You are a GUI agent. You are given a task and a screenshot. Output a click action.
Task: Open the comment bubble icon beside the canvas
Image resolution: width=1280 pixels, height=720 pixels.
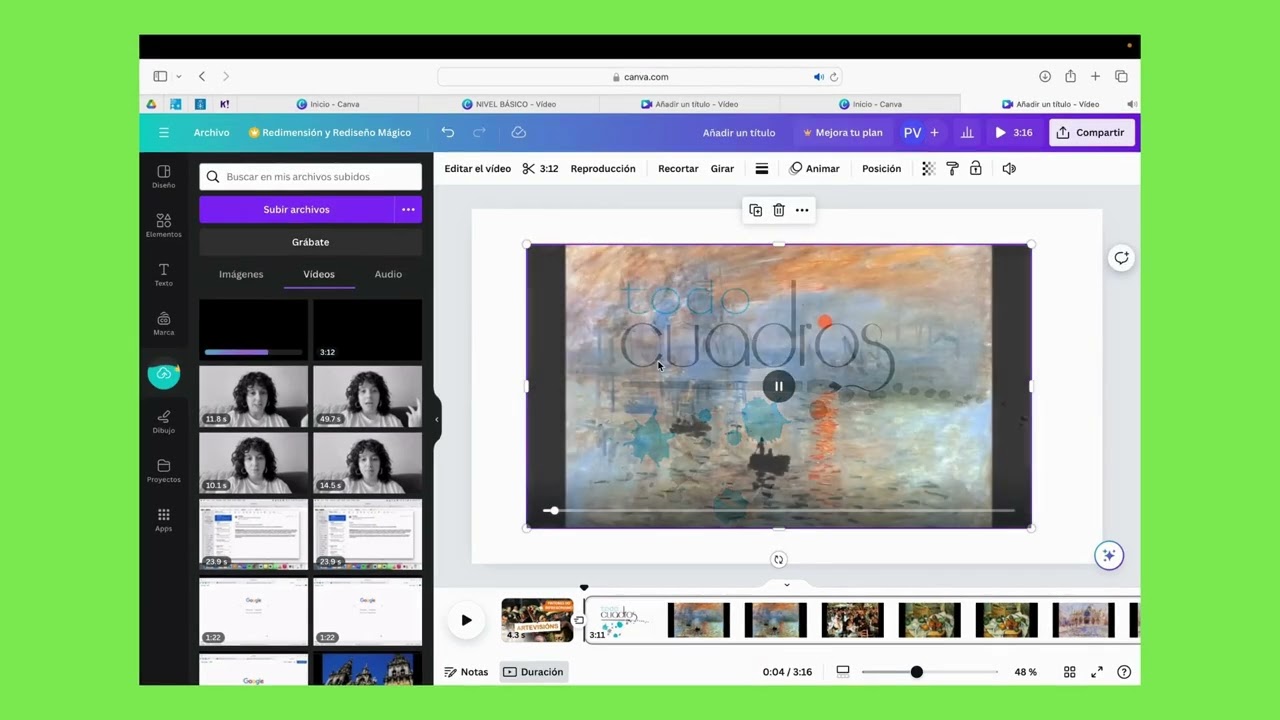[x=1121, y=258]
